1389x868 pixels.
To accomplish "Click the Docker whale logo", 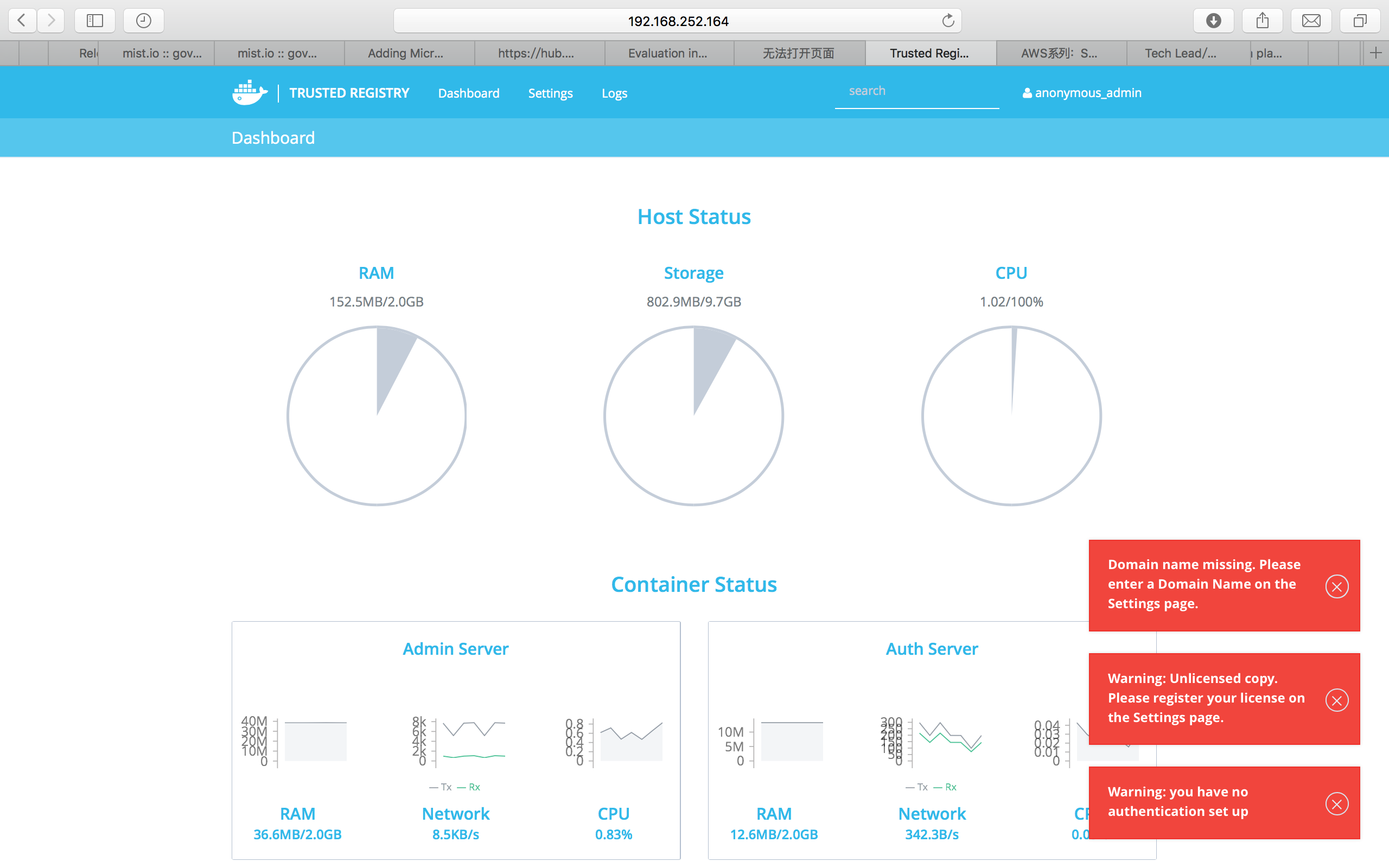I will [x=250, y=92].
